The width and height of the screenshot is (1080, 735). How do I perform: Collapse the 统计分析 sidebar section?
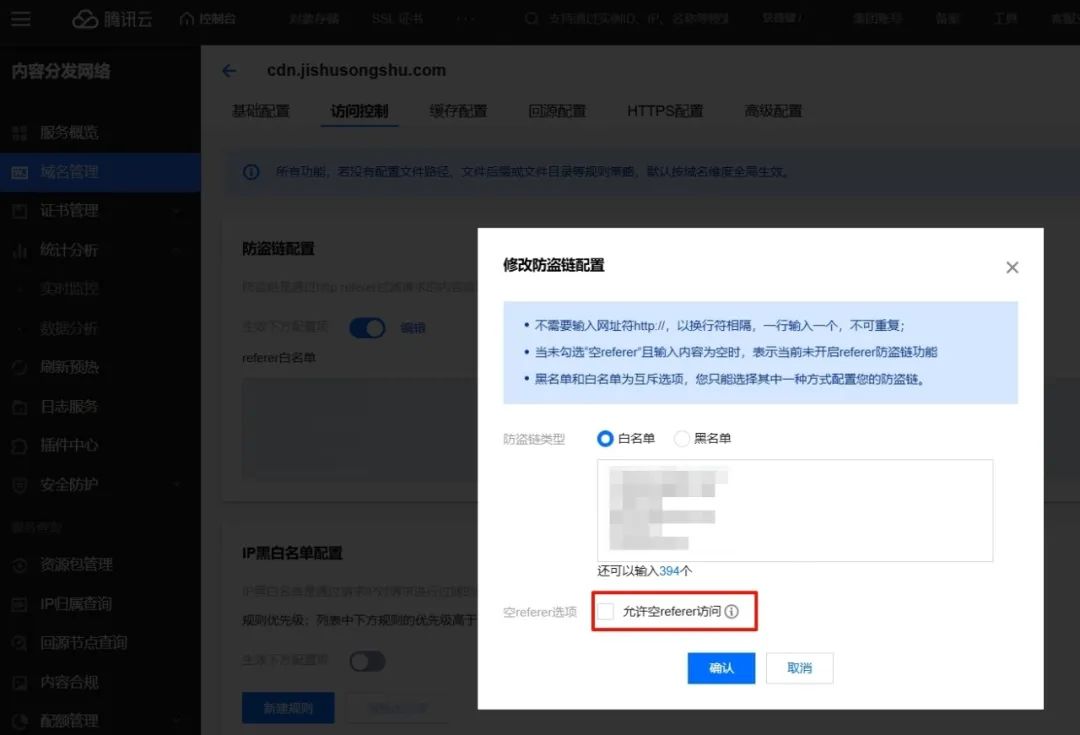click(176, 250)
